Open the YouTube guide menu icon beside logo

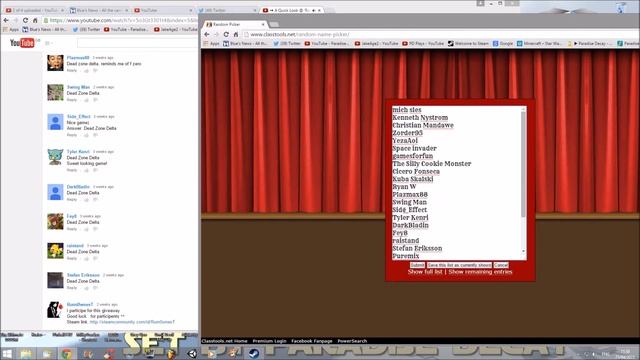(48, 43)
